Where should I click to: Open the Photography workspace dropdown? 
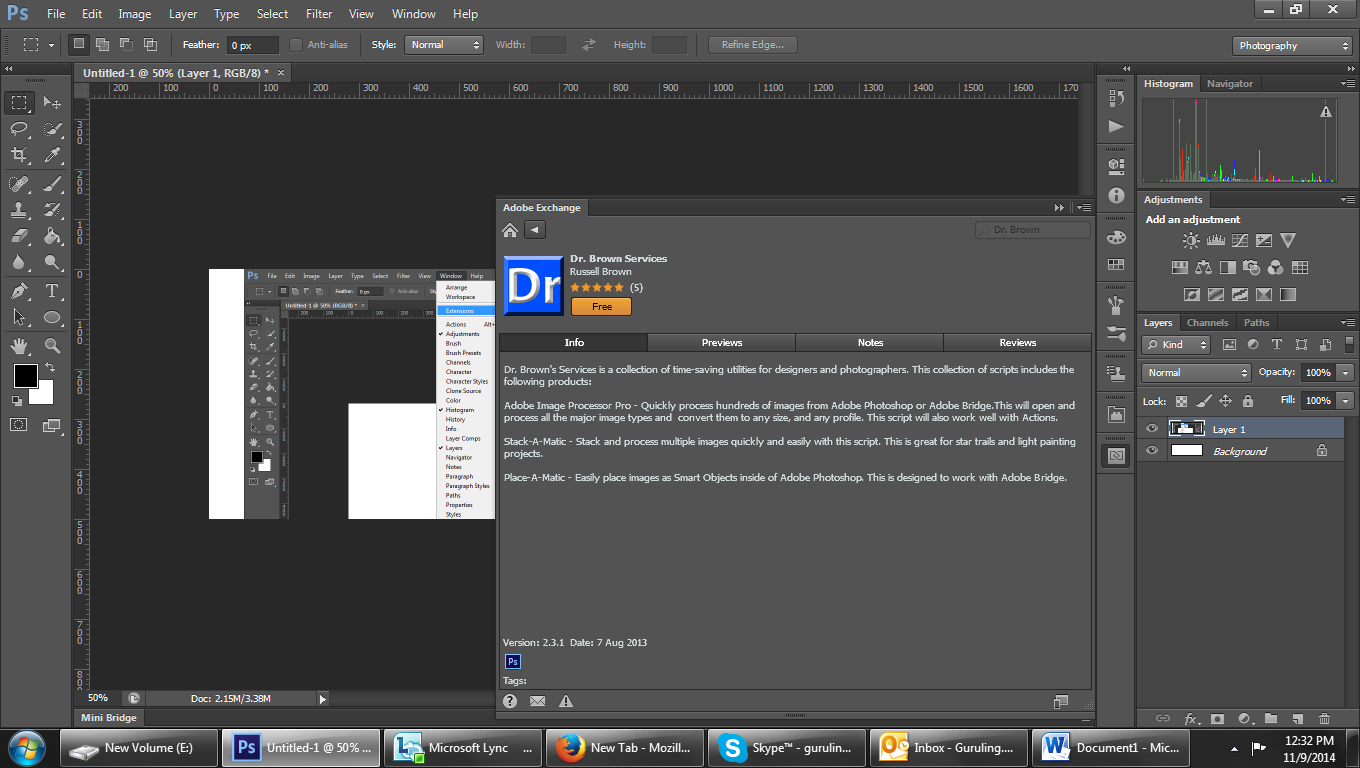[x=1291, y=45]
